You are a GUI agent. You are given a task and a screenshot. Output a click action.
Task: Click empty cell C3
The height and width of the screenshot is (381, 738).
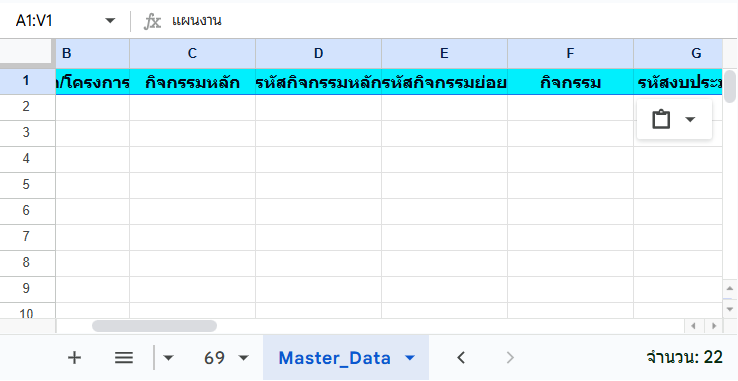193,133
